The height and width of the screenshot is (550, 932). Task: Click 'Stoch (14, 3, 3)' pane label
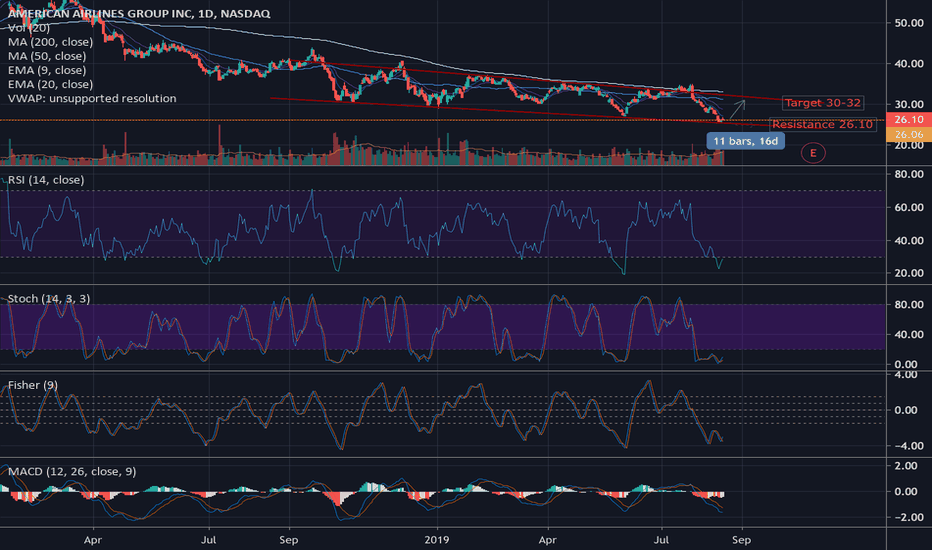(49, 298)
